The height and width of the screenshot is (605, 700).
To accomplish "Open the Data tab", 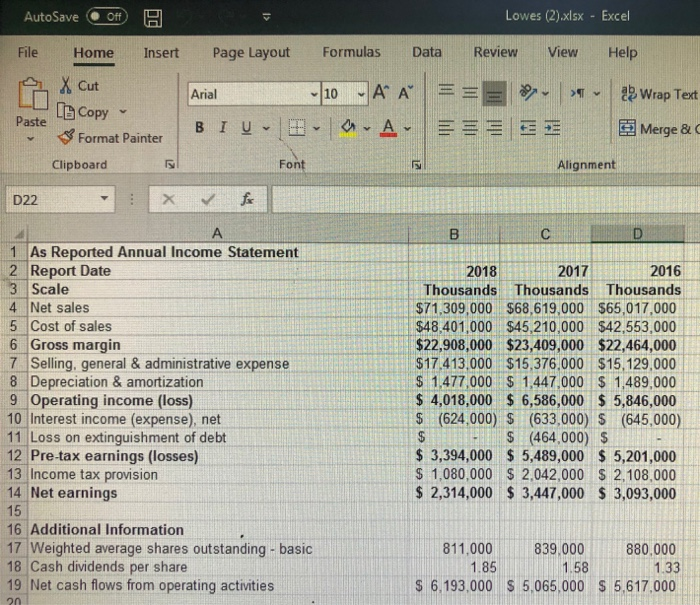I will [427, 52].
